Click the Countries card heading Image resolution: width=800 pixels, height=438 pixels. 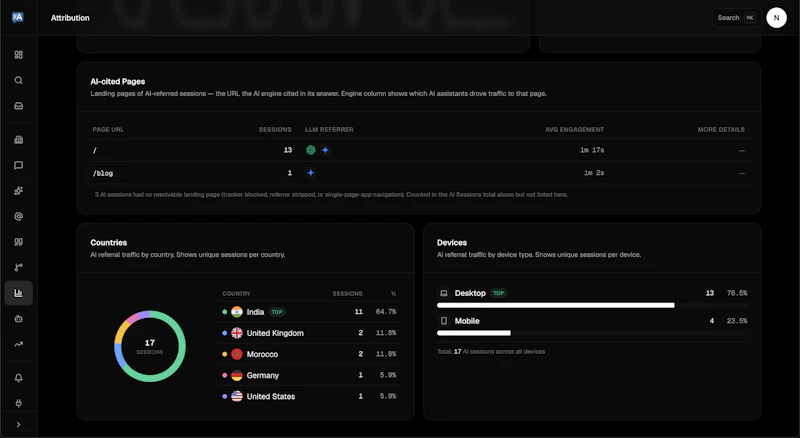click(109, 242)
